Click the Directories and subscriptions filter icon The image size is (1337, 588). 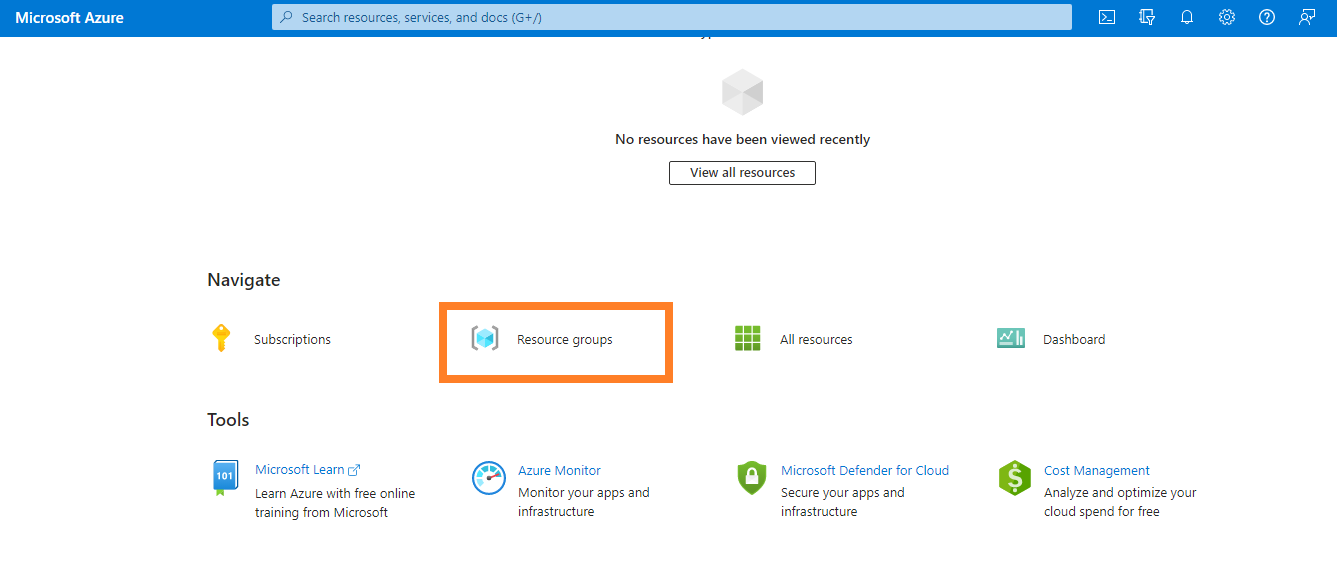point(1147,17)
